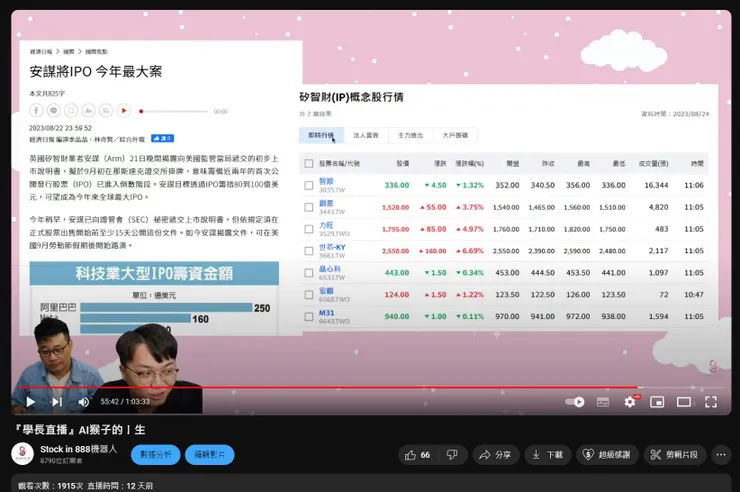
Task: Like the video showing 66 likes
Action: (417, 455)
